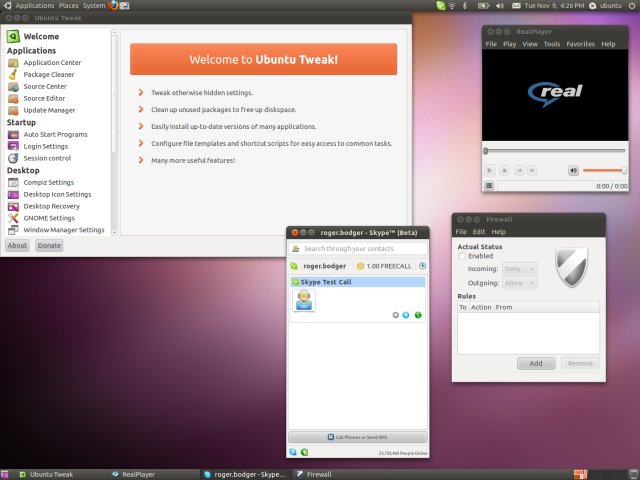Click the Skype Test Call avatar picture
640x480 pixels.
pyautogui.click(x=304, y=300)
